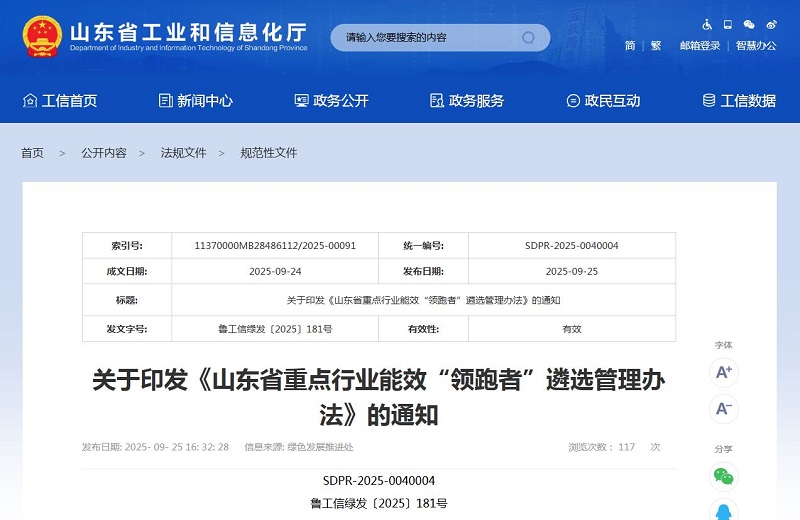Focus the site search input box
800x520 pixels.
(x=425, y=38)
